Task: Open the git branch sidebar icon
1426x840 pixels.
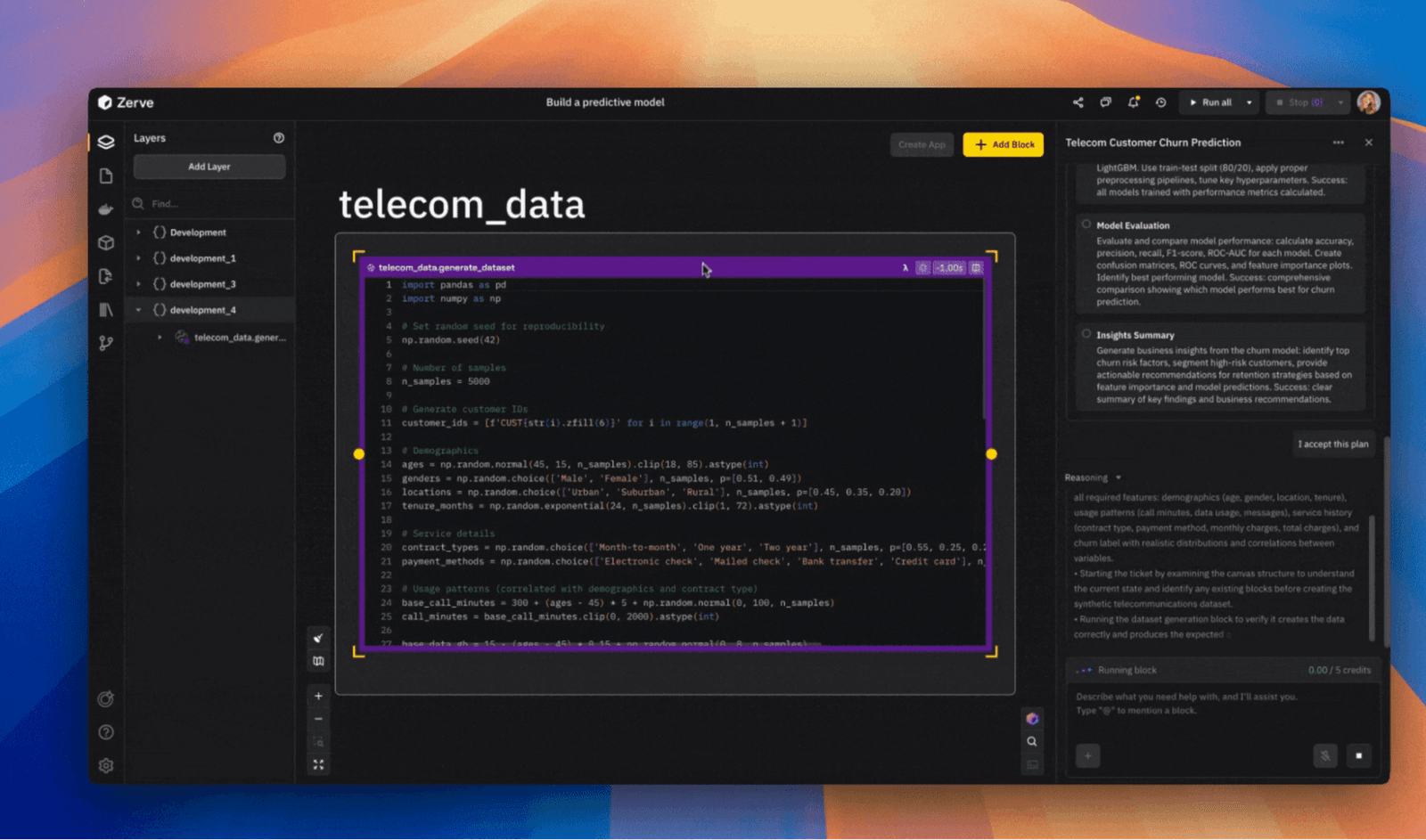Action: pyautogui.click(x=106, y=343)
